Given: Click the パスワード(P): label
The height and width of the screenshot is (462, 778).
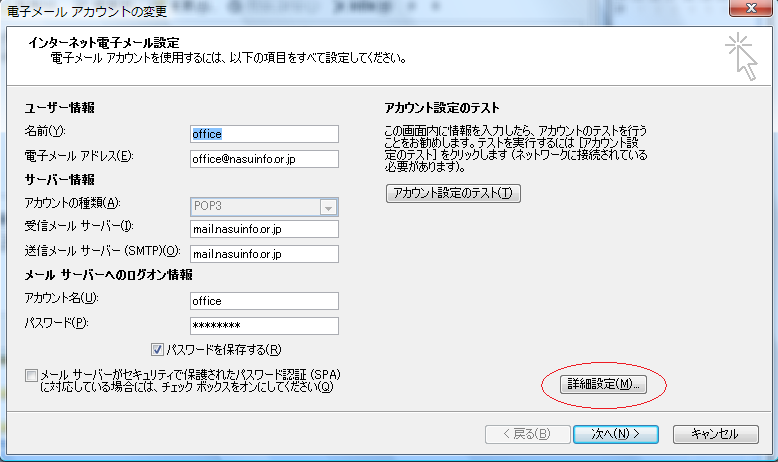Looking at the screenshot, I should (x=57, y=323).
